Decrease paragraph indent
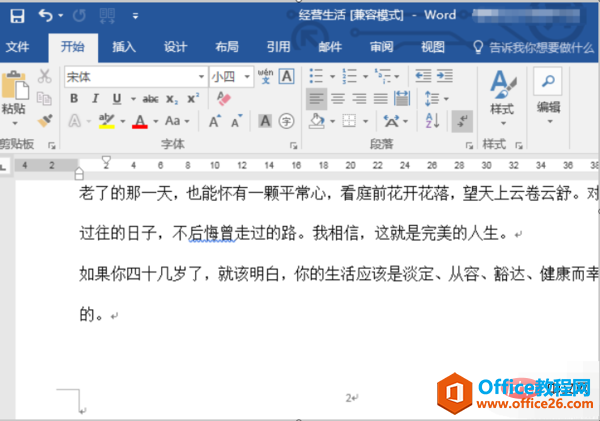The image size is (600, 421). [424, 76]
